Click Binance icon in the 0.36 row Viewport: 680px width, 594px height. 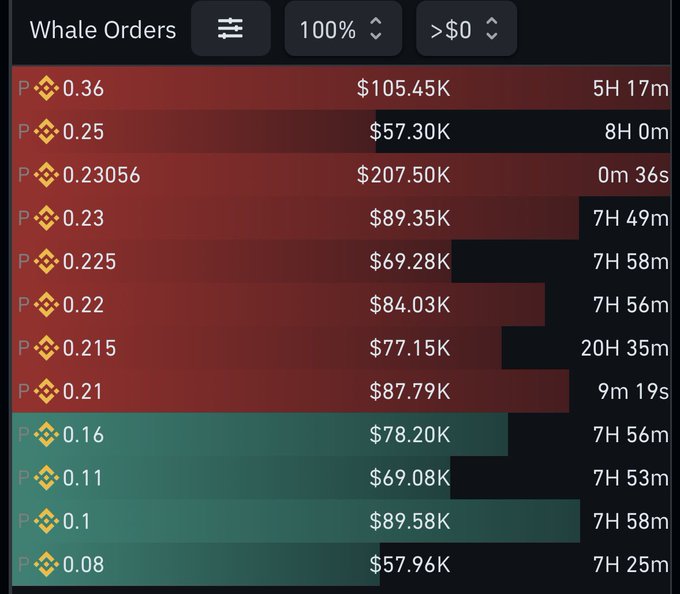click(x=46, y=88)
